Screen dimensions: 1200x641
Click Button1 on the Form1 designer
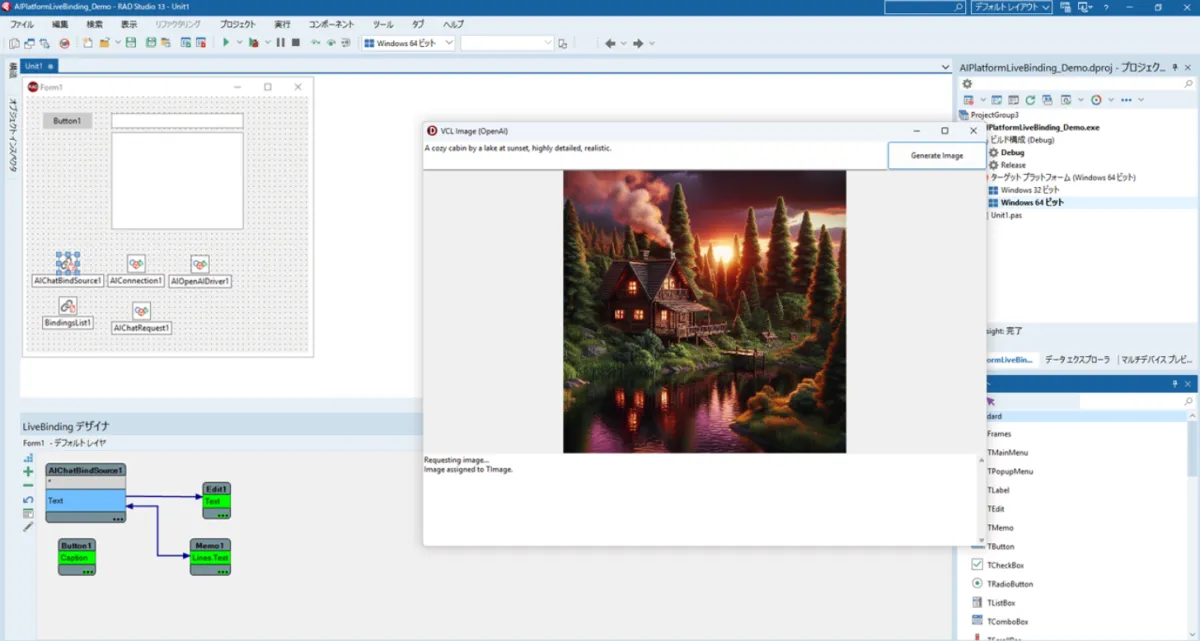click(x=67, y=120)
